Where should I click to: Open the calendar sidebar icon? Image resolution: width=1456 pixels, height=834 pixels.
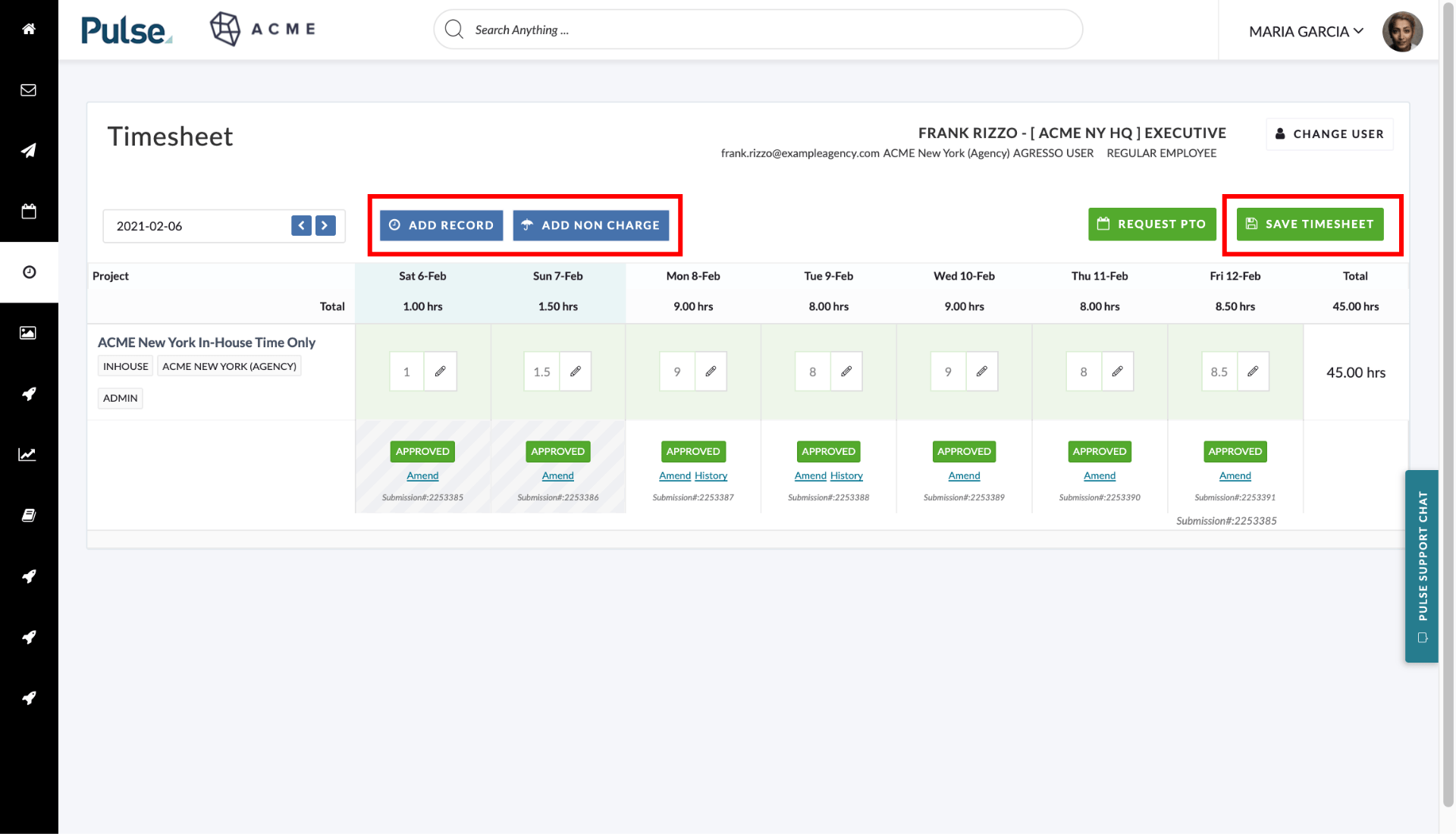click(29, 212)
